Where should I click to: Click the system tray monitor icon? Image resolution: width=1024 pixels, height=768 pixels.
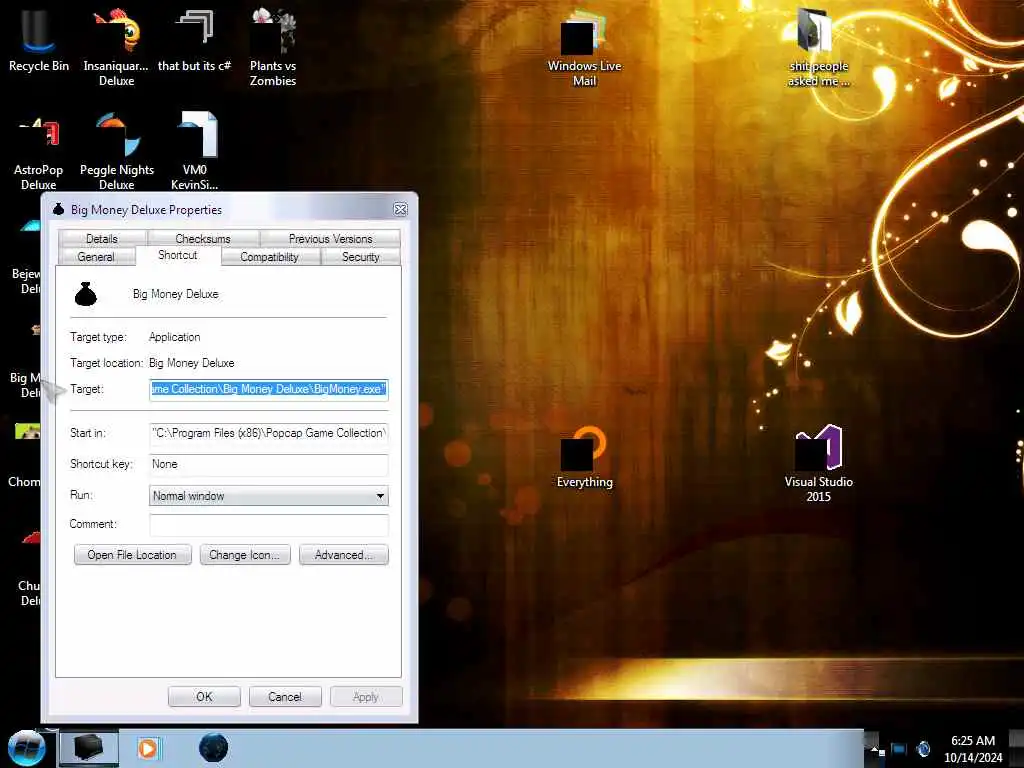tap(899, 749)
